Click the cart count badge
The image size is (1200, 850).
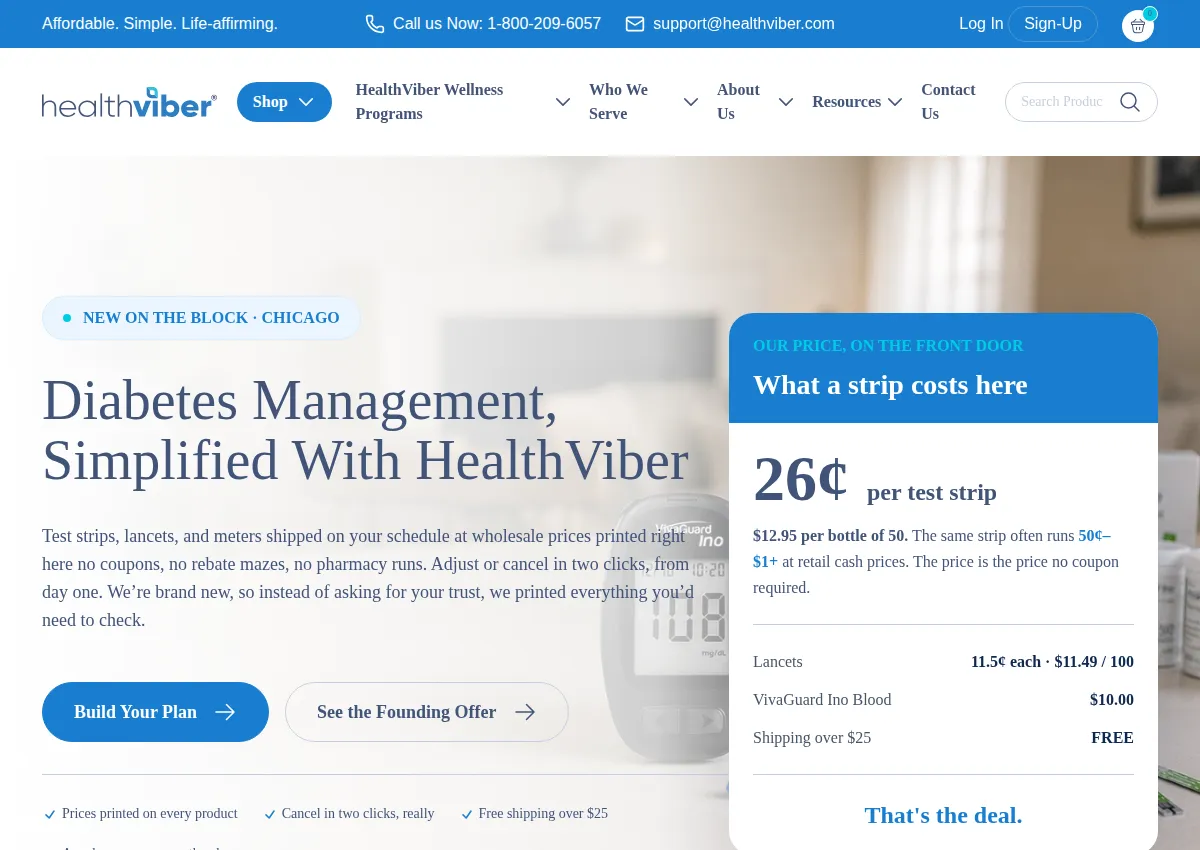(x=1150, y=14)
